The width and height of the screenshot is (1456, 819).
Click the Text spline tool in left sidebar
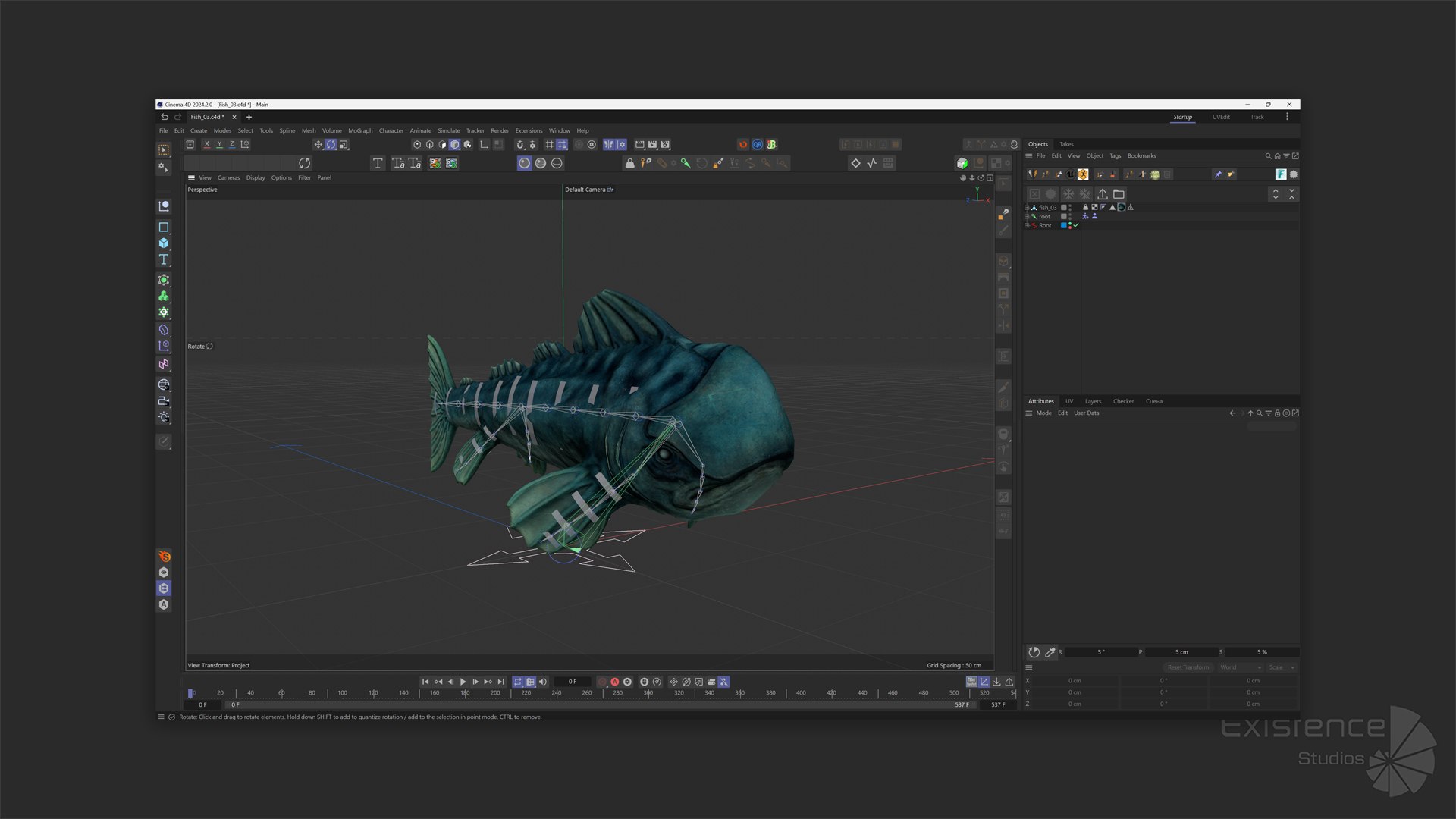coord(163,260)
